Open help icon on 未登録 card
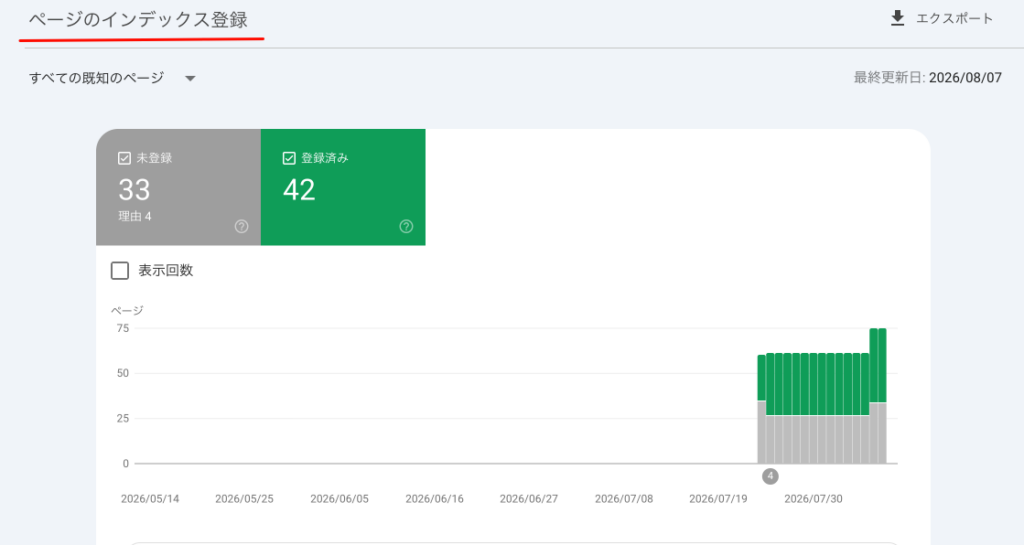The height and width of the screenshot is (545, 1024). 242,226
